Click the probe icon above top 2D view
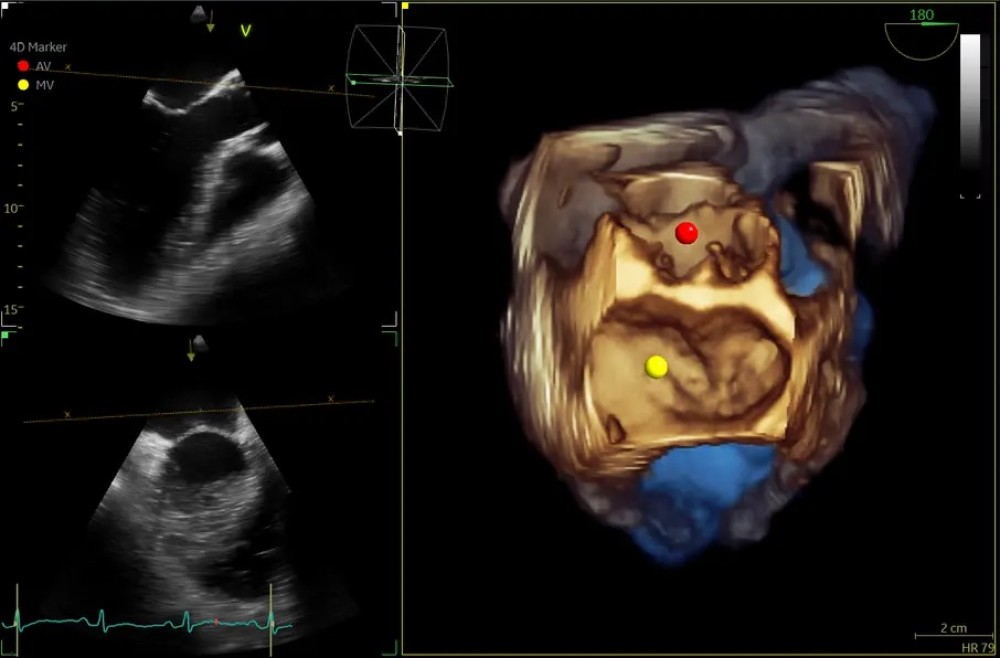The height and width of the screenshot is (658, 1000). click(x=200, y=10)
